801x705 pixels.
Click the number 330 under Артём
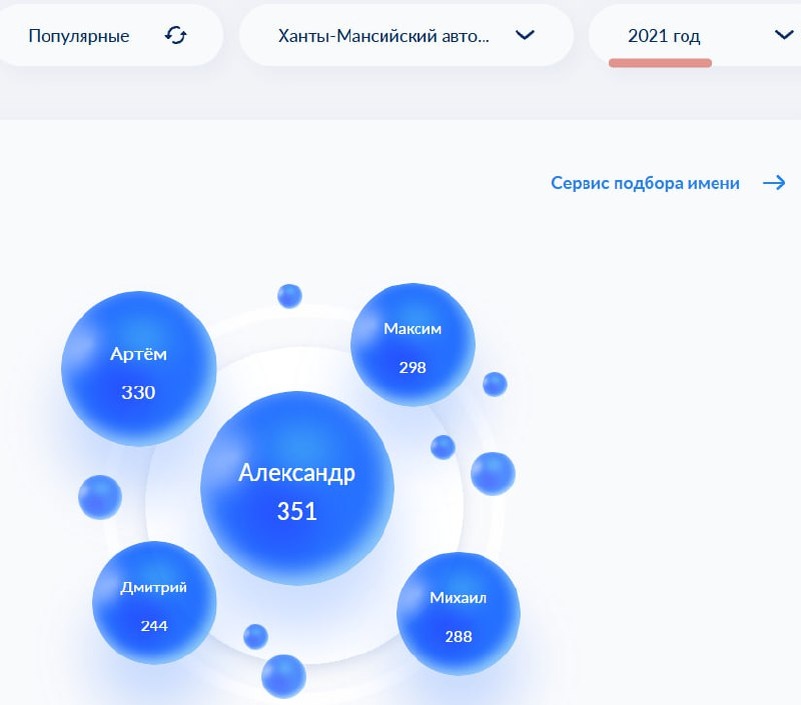(x=138, y=392)
